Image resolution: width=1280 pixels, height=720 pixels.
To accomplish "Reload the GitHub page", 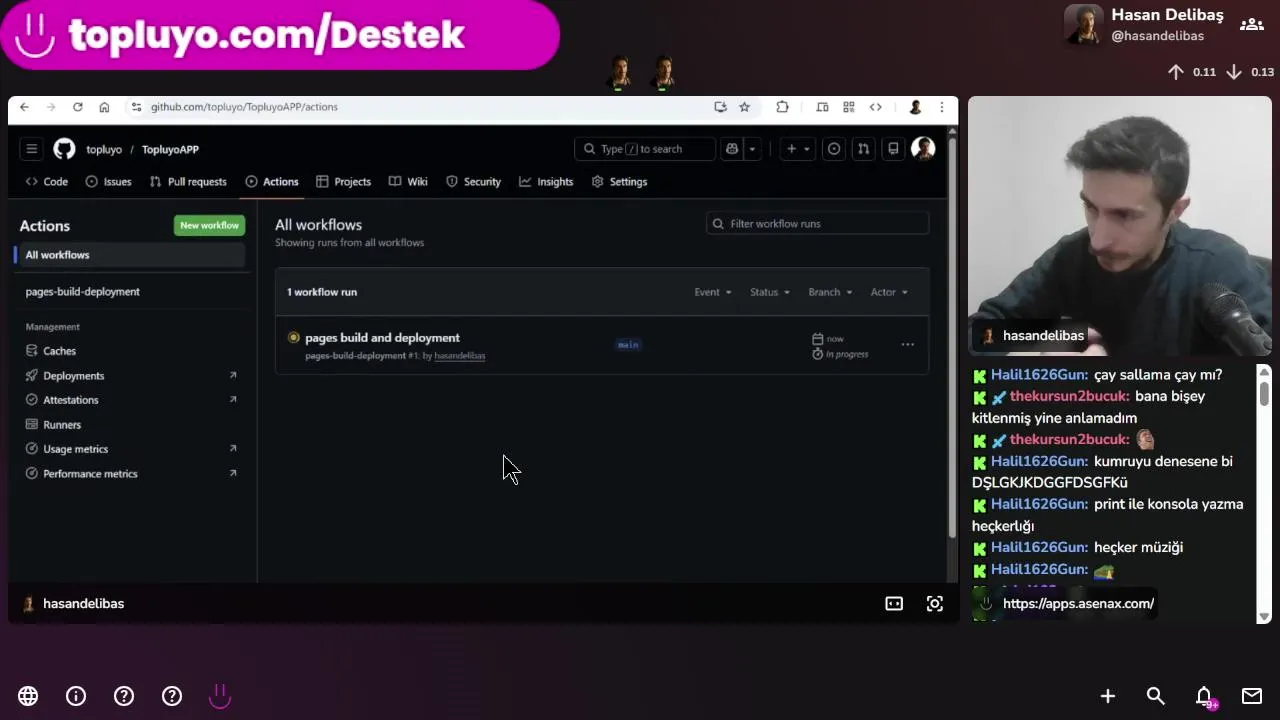I will 77,107.
